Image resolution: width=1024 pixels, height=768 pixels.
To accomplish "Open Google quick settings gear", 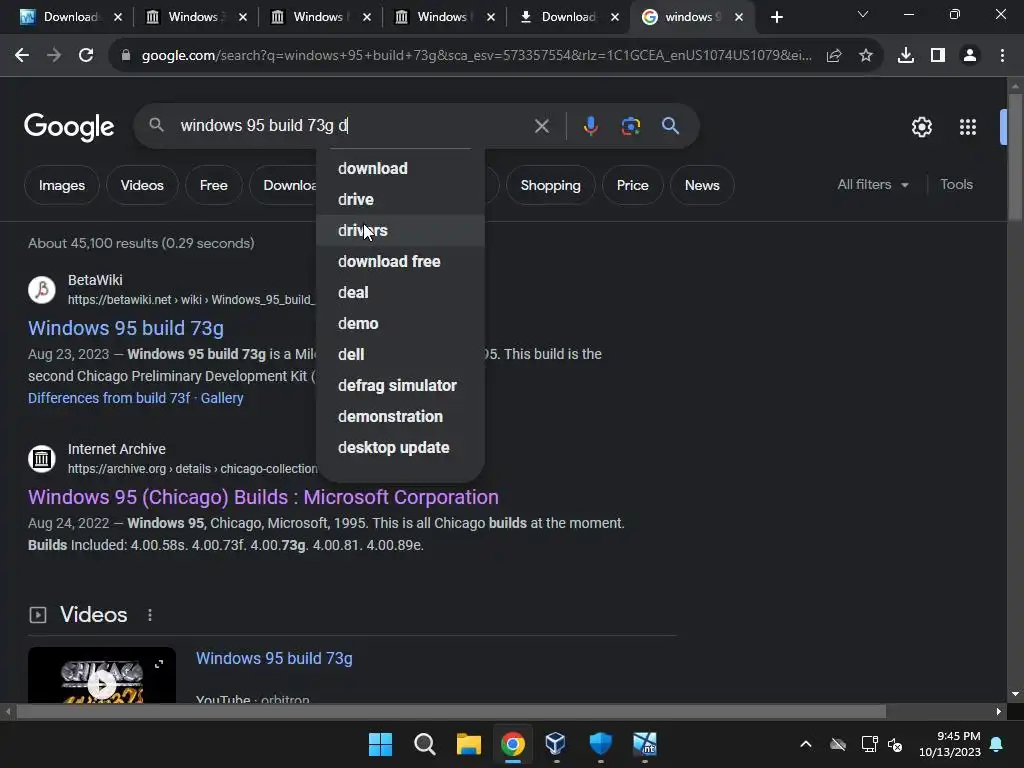I will tap(921, 127).
